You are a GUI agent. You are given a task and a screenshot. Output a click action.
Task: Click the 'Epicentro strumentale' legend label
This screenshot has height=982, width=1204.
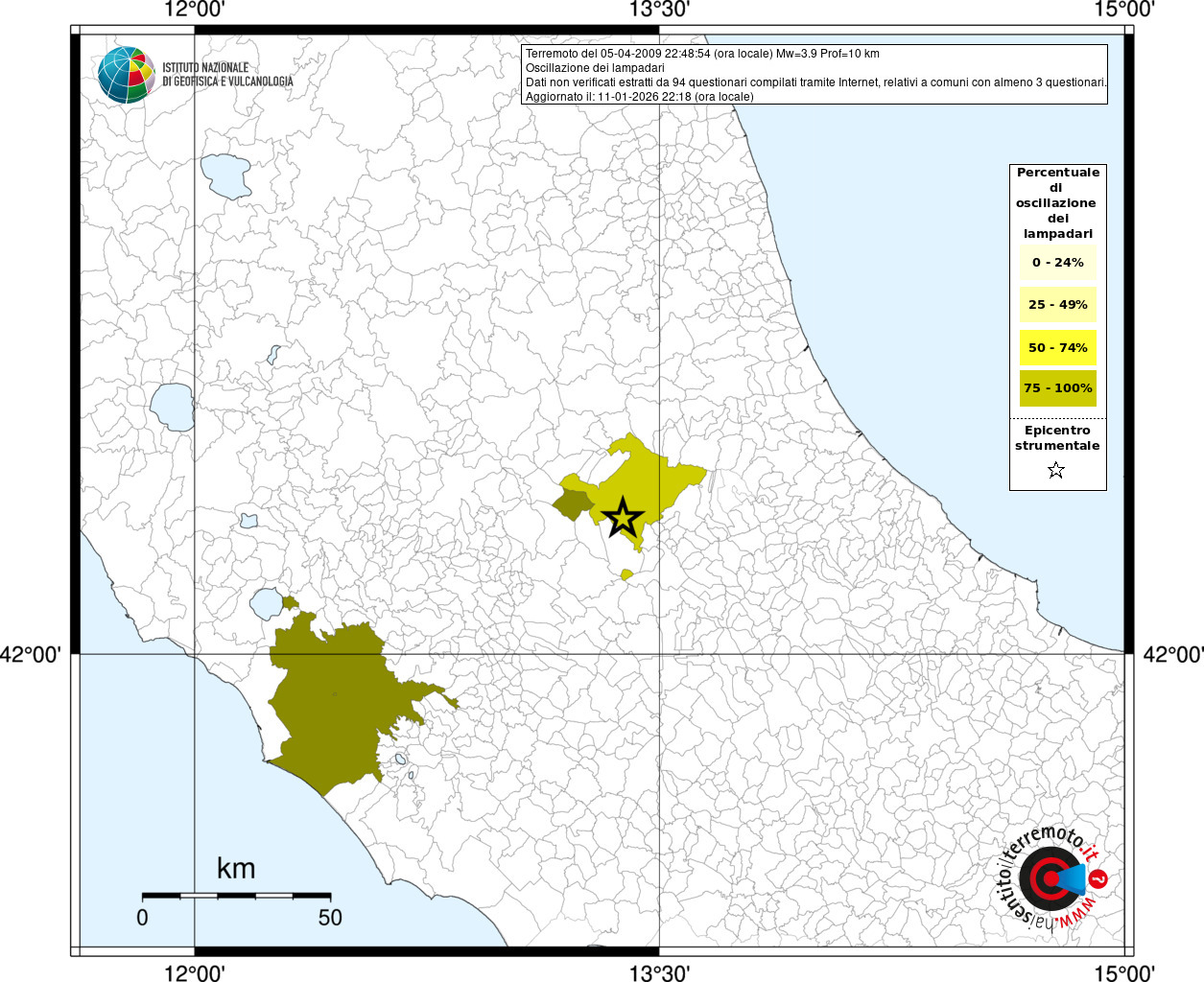tap(1057, 438)
